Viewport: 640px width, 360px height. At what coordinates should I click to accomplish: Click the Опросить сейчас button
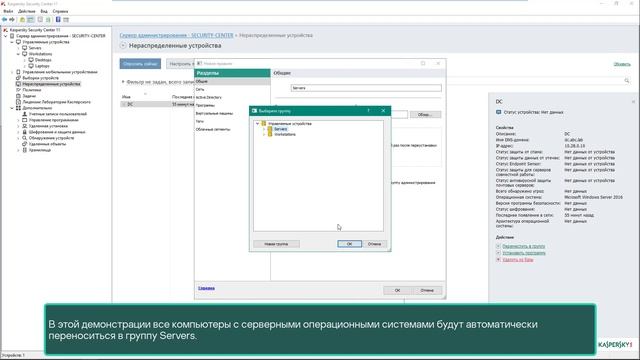pos(140,64)
